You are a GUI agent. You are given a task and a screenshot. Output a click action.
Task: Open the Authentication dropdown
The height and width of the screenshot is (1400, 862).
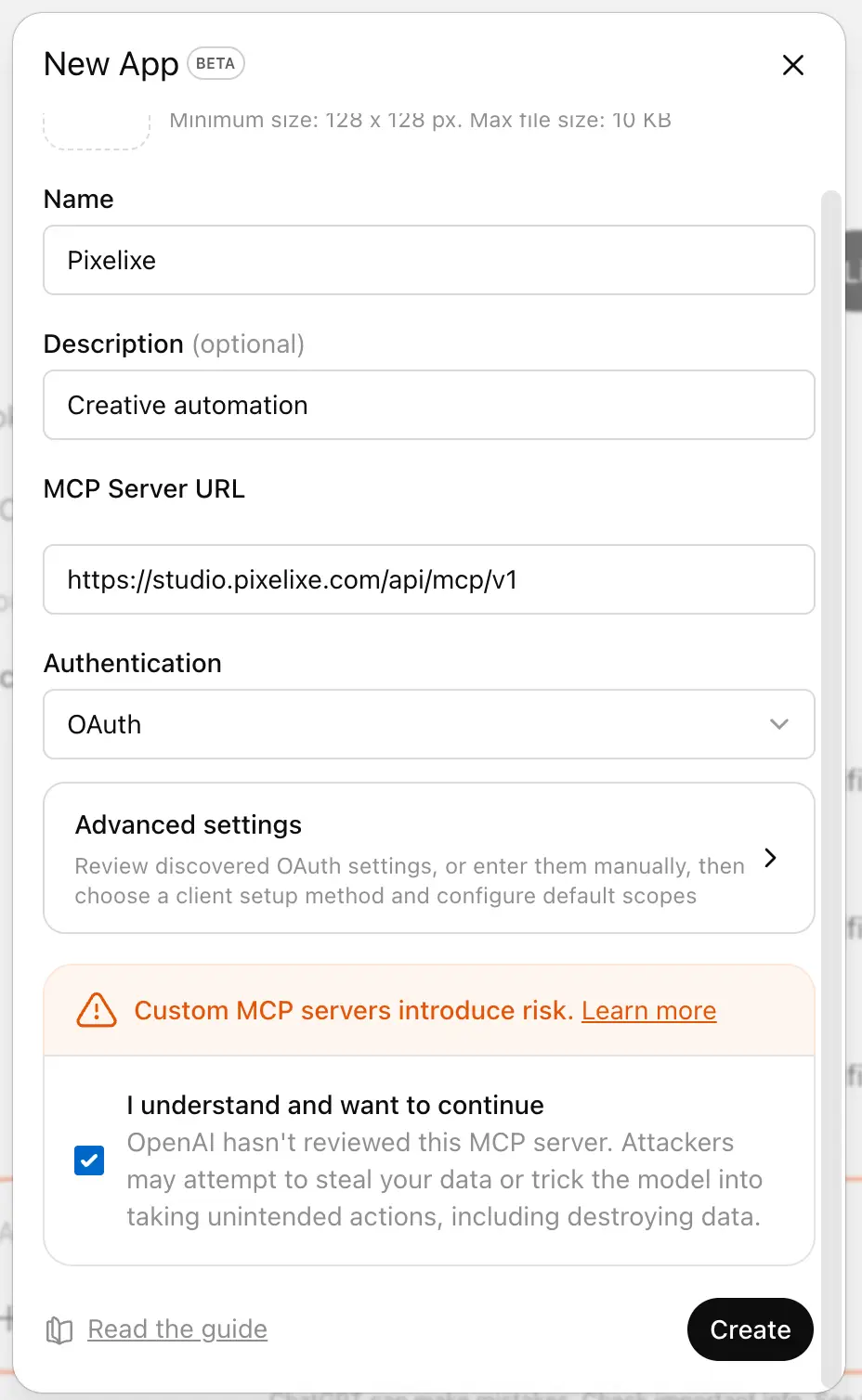pos(428,724)
